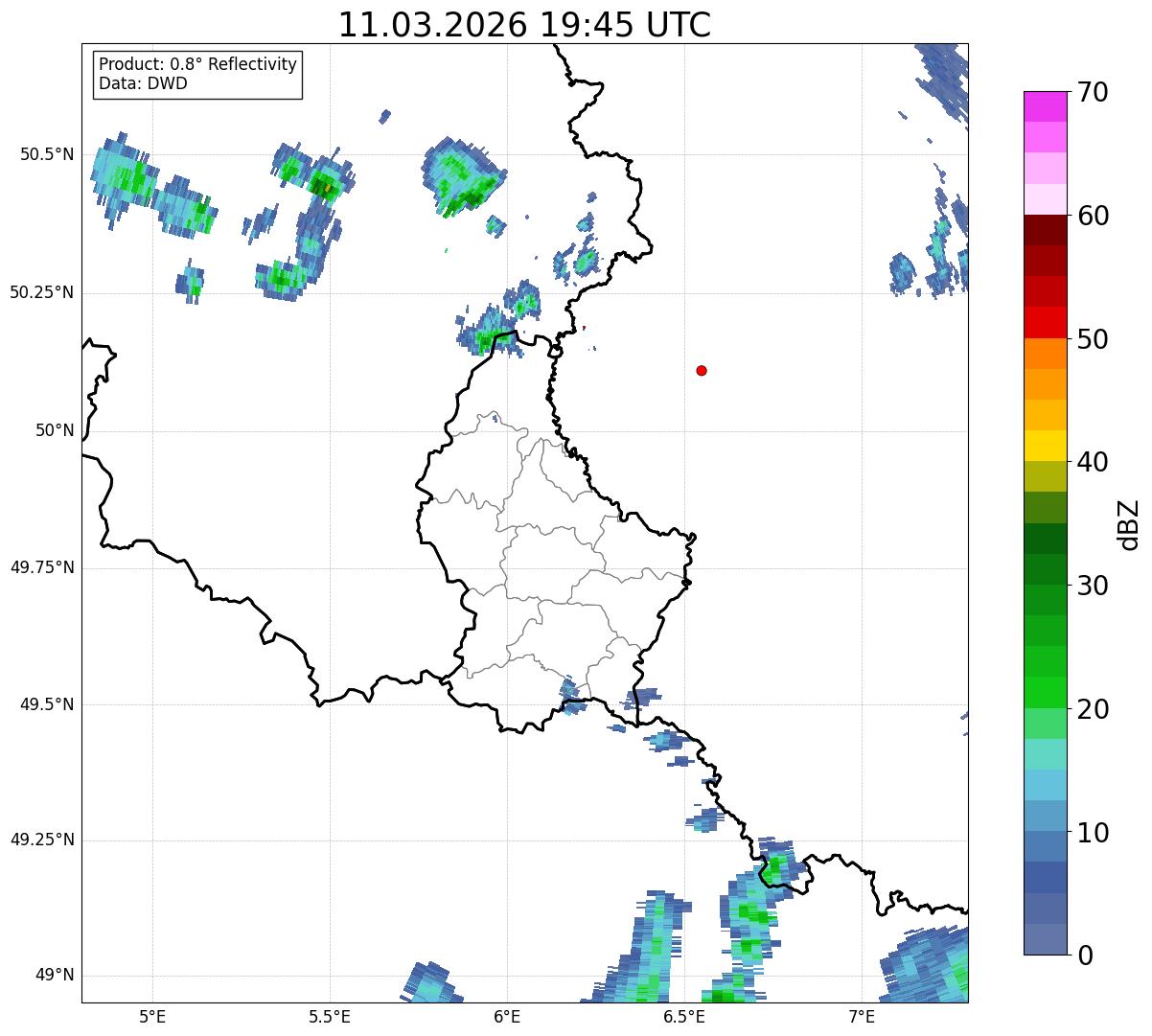Click the red location marker dot
Viewport: 1152px width, 1036px height.
702,370
